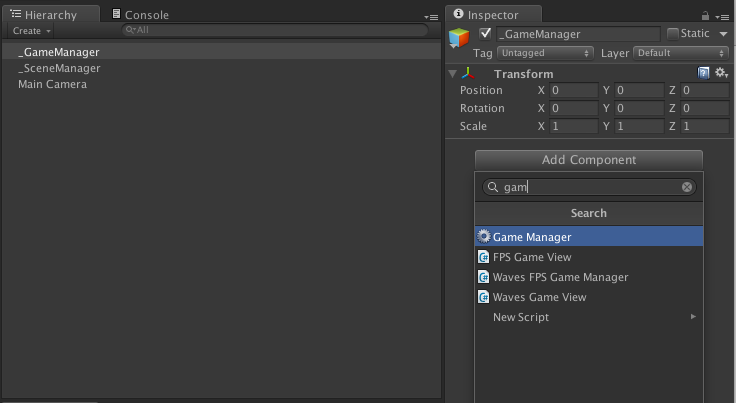Click the FPS Game View script icon
The image size is (736, 403).
tap(483, 257)
